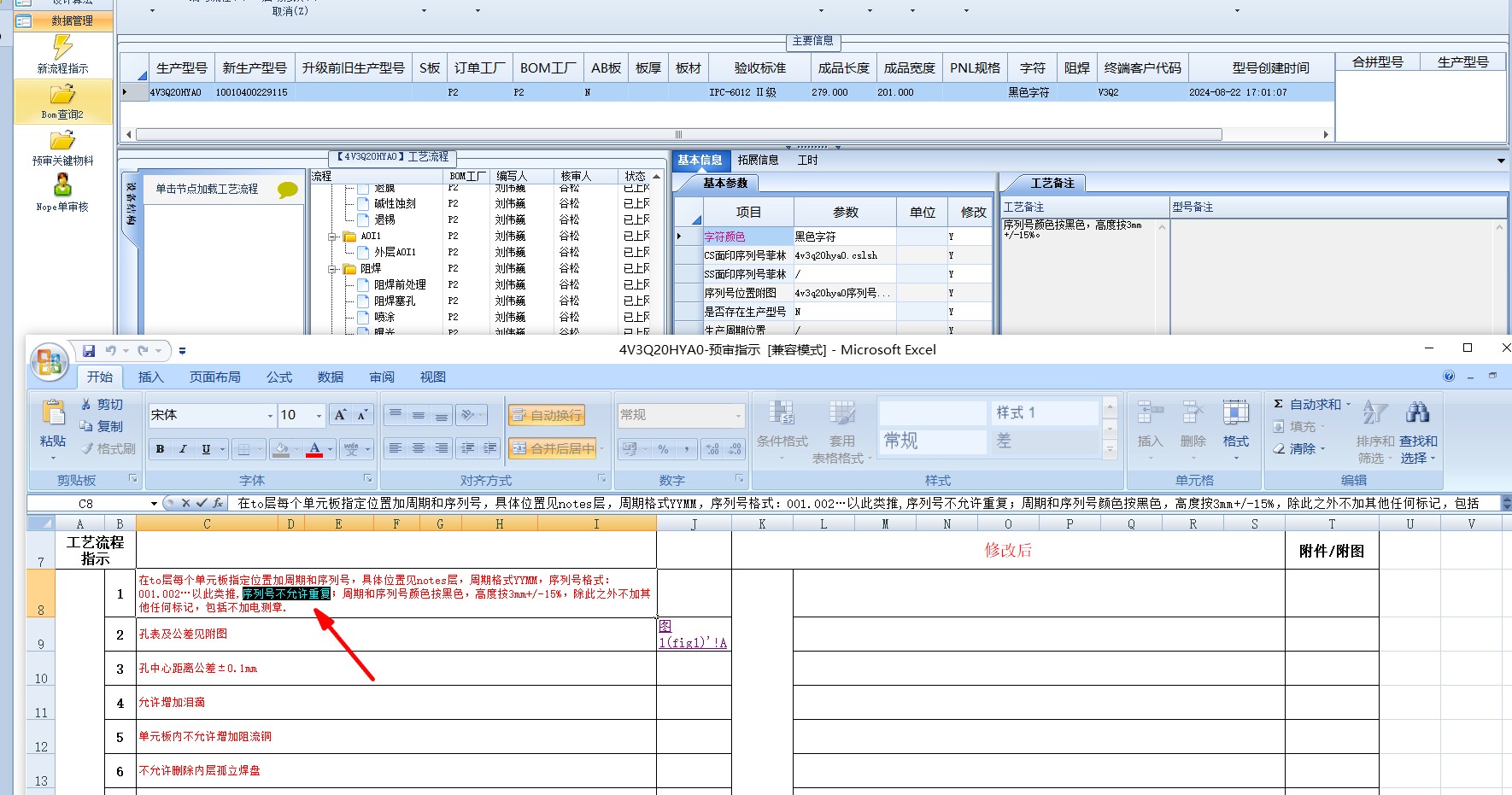Viewport: 1512px width, 795px height.
Task: Collapse the 阻焊 tree node
Action: [x=332, y=269]
